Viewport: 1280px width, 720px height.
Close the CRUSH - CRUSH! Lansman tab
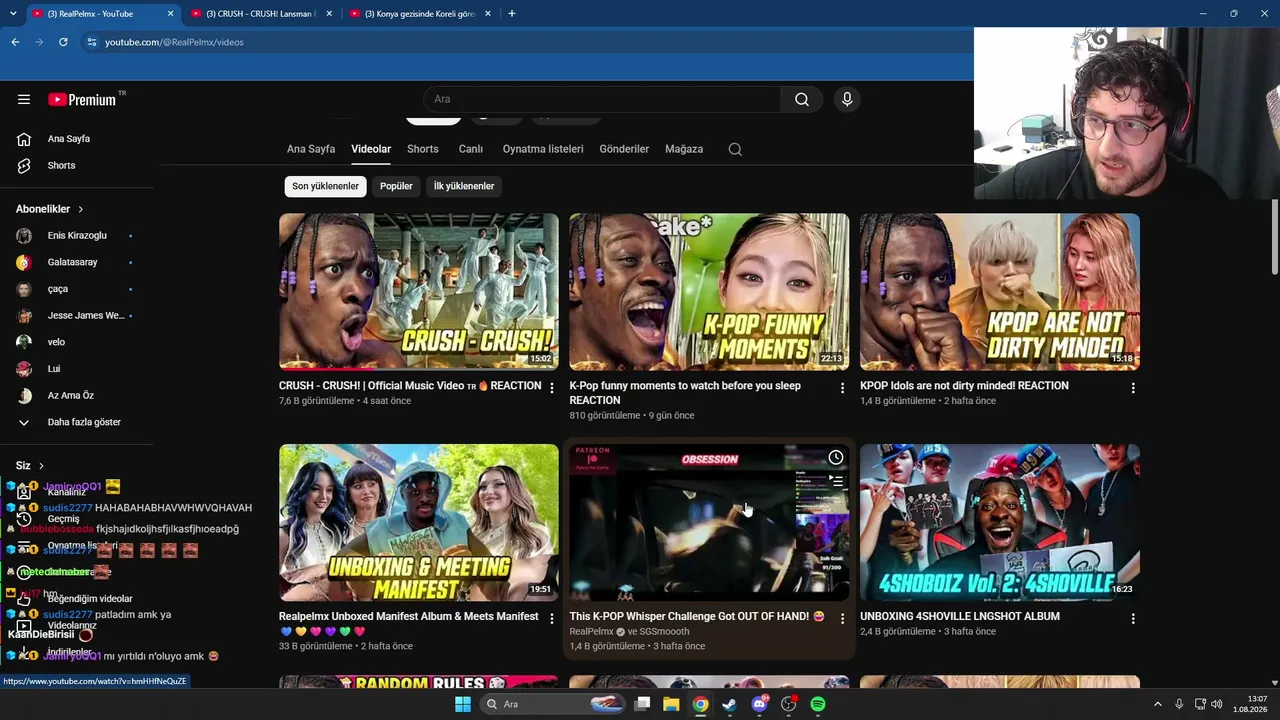329,14
